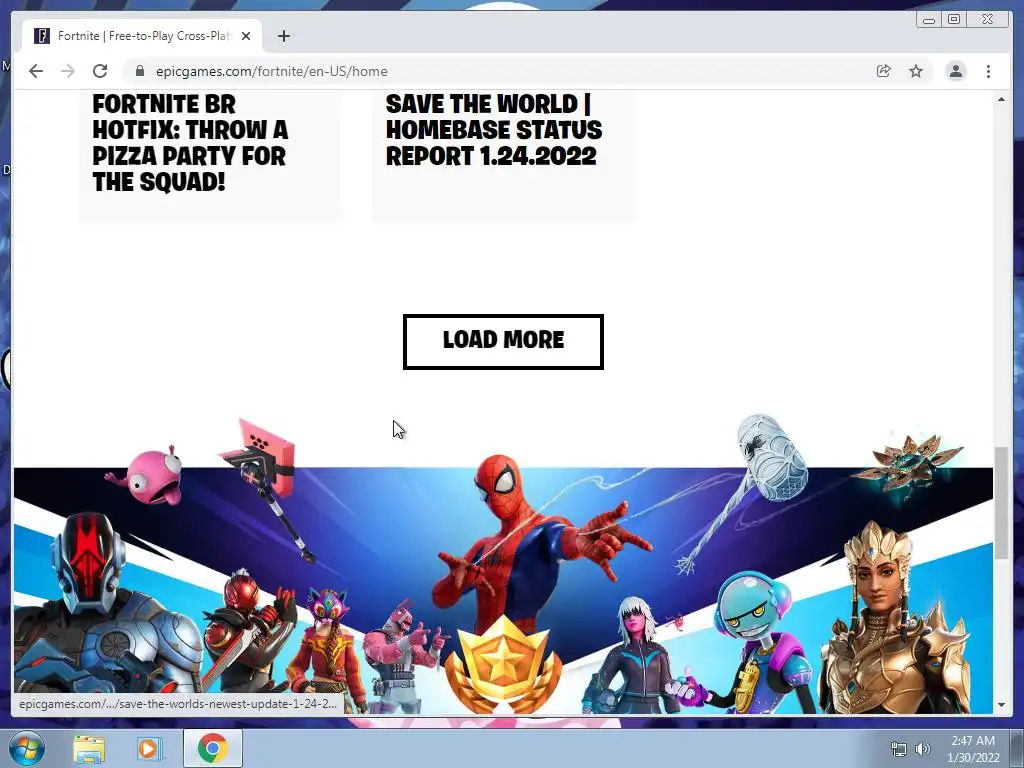This screenshot has height=768, width=1024.
Task: Click the vertical scrollbar thumb
Action: pyautogui.click(x=1001, y=503)
